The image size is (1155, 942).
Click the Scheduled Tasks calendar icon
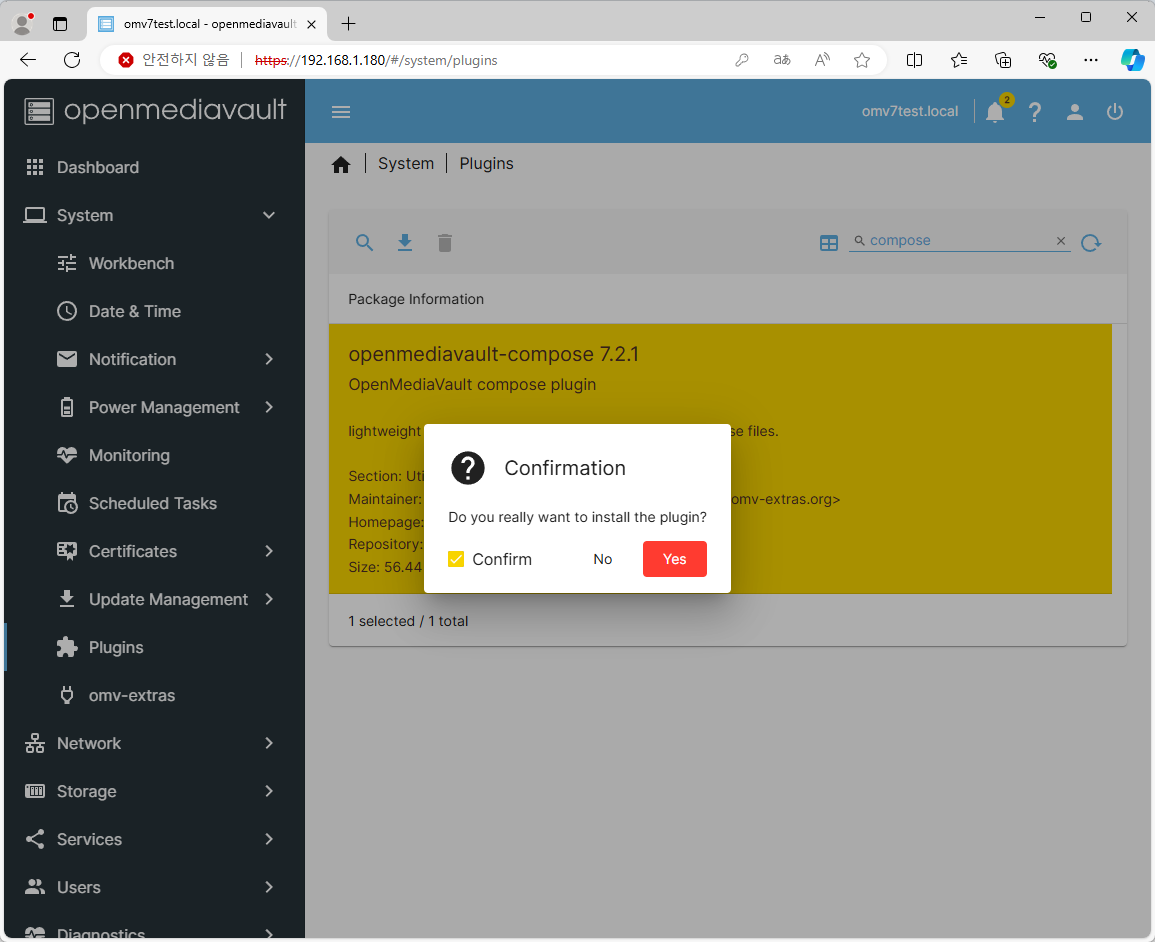coord(67,503)
